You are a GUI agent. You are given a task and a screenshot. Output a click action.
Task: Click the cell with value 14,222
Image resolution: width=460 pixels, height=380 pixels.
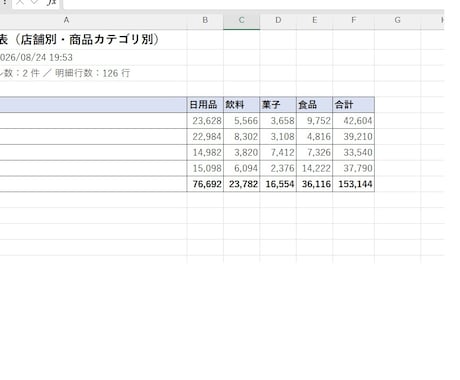[x=314, y=168]
